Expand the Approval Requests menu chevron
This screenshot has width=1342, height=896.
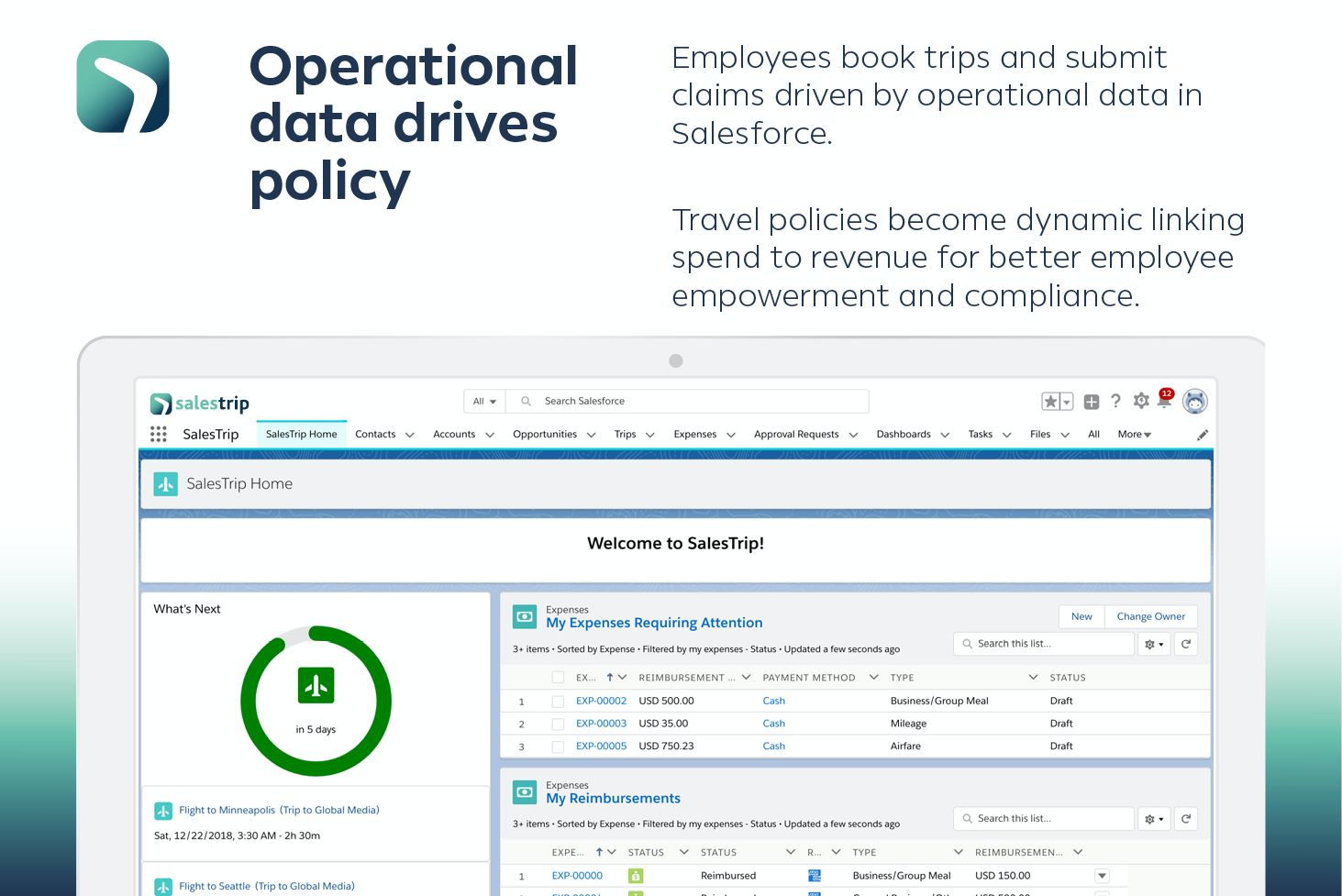point(853,435)
